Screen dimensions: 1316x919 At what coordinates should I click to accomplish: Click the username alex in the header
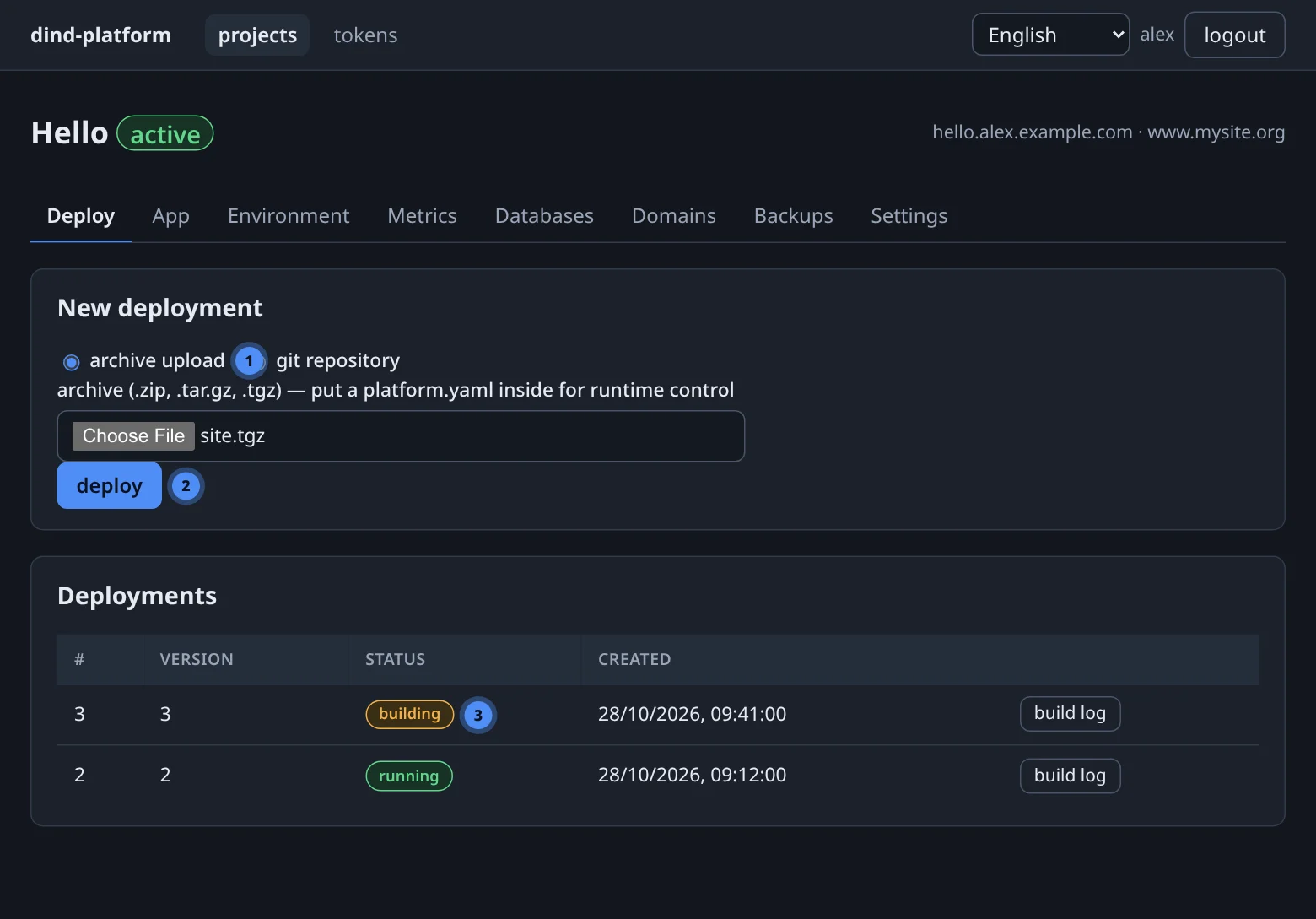pyautogui.click(x=1157, y=35)
